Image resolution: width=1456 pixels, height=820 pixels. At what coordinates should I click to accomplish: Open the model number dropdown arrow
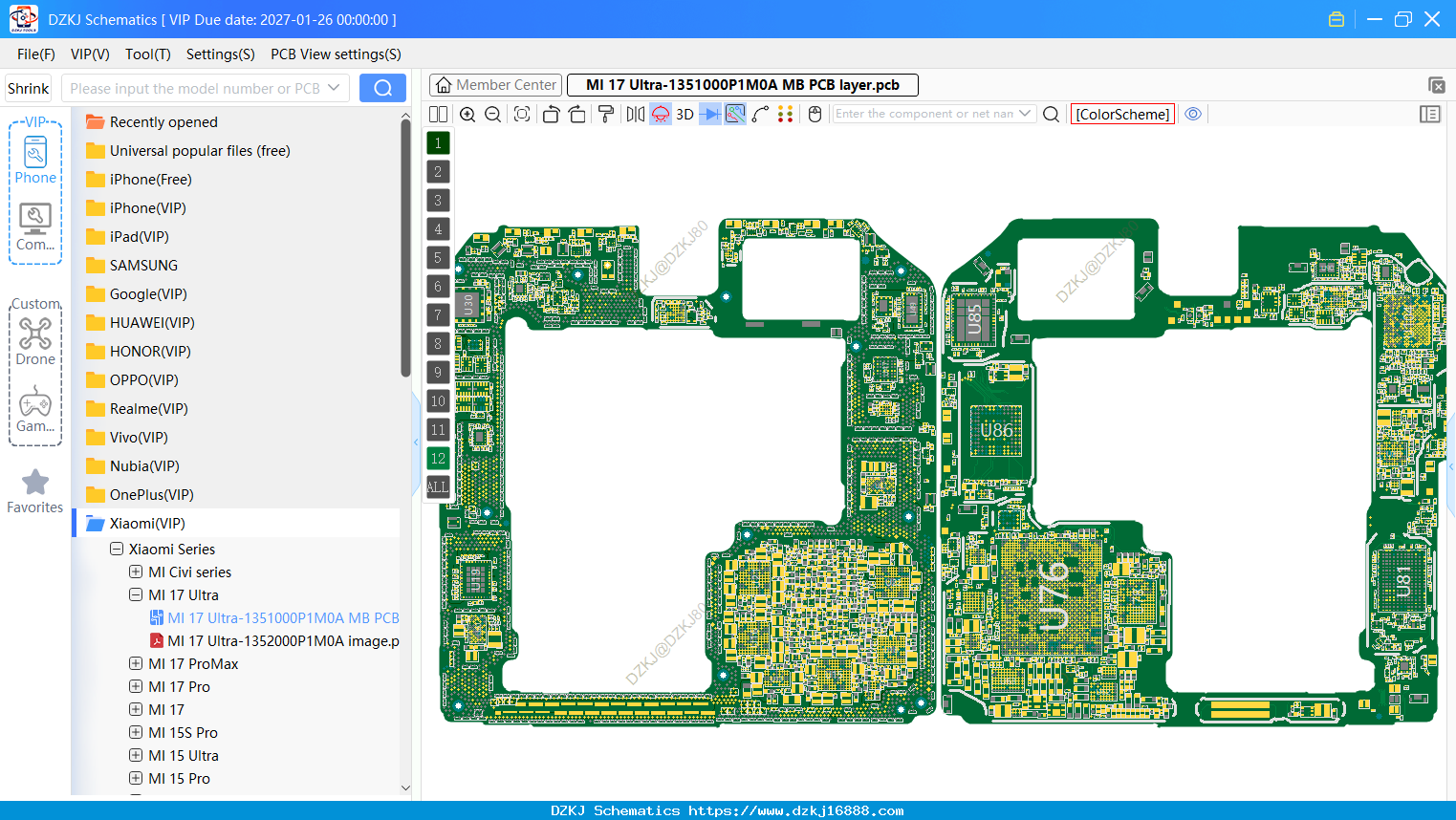(x=334, y=88)
